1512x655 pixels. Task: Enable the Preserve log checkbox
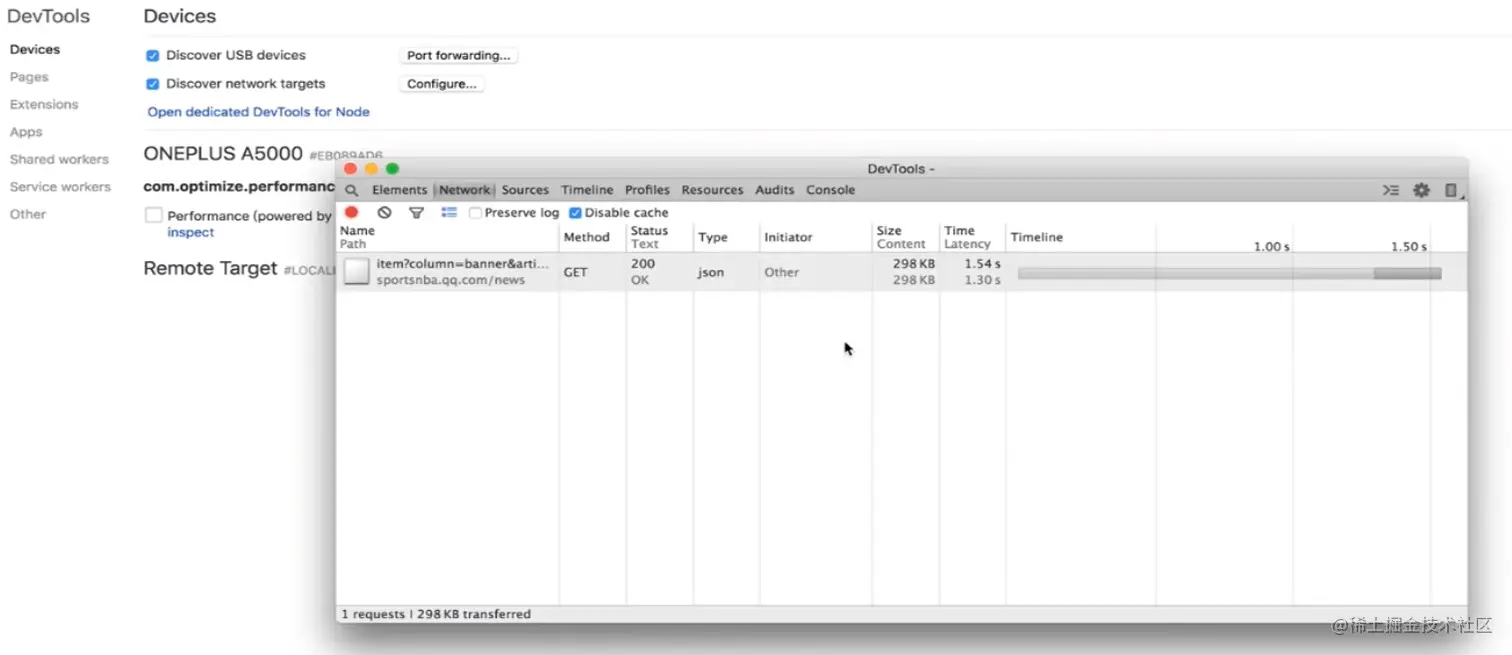coord(476,213)
